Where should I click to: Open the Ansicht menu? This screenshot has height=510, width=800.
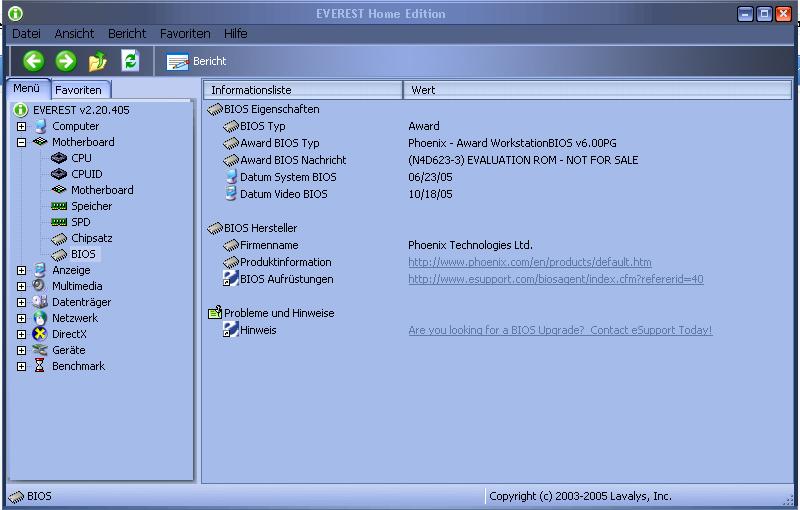(74, 34)
